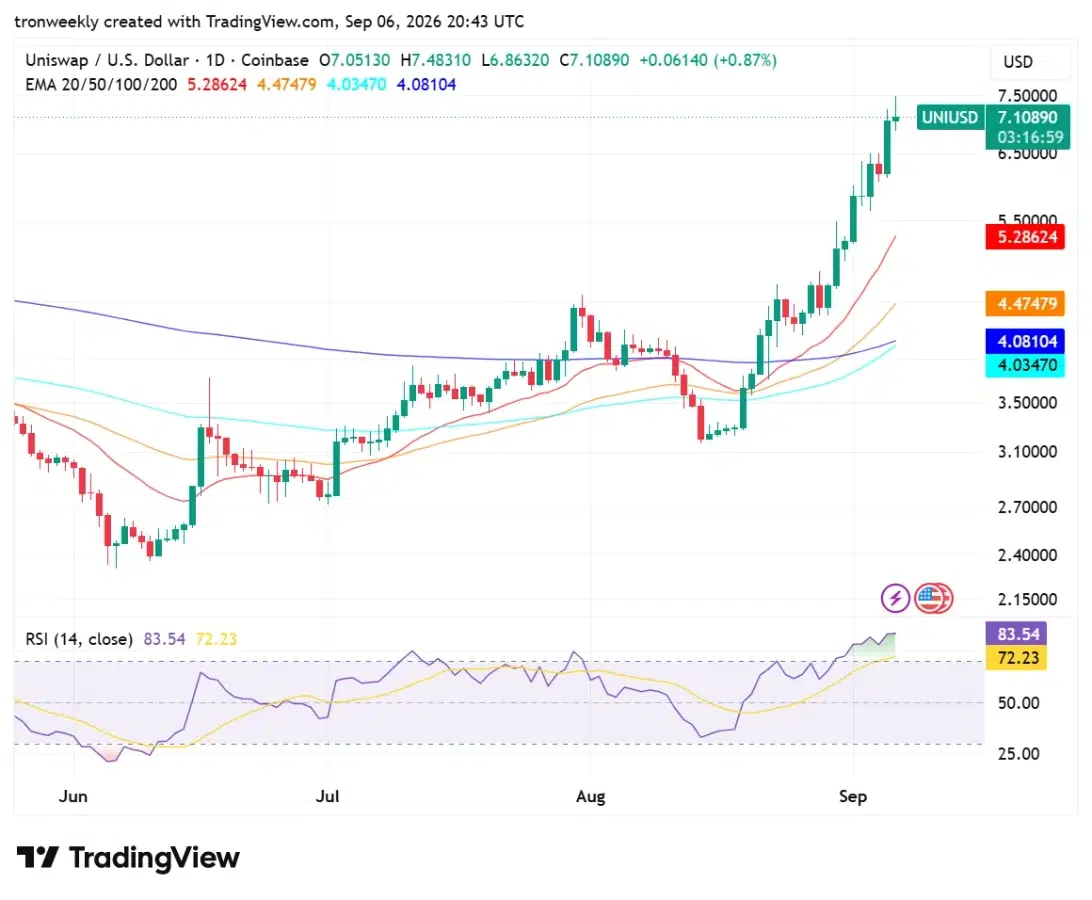Click the low price L6.86320 value
The image size is (1092, 900).
(515, 61)
